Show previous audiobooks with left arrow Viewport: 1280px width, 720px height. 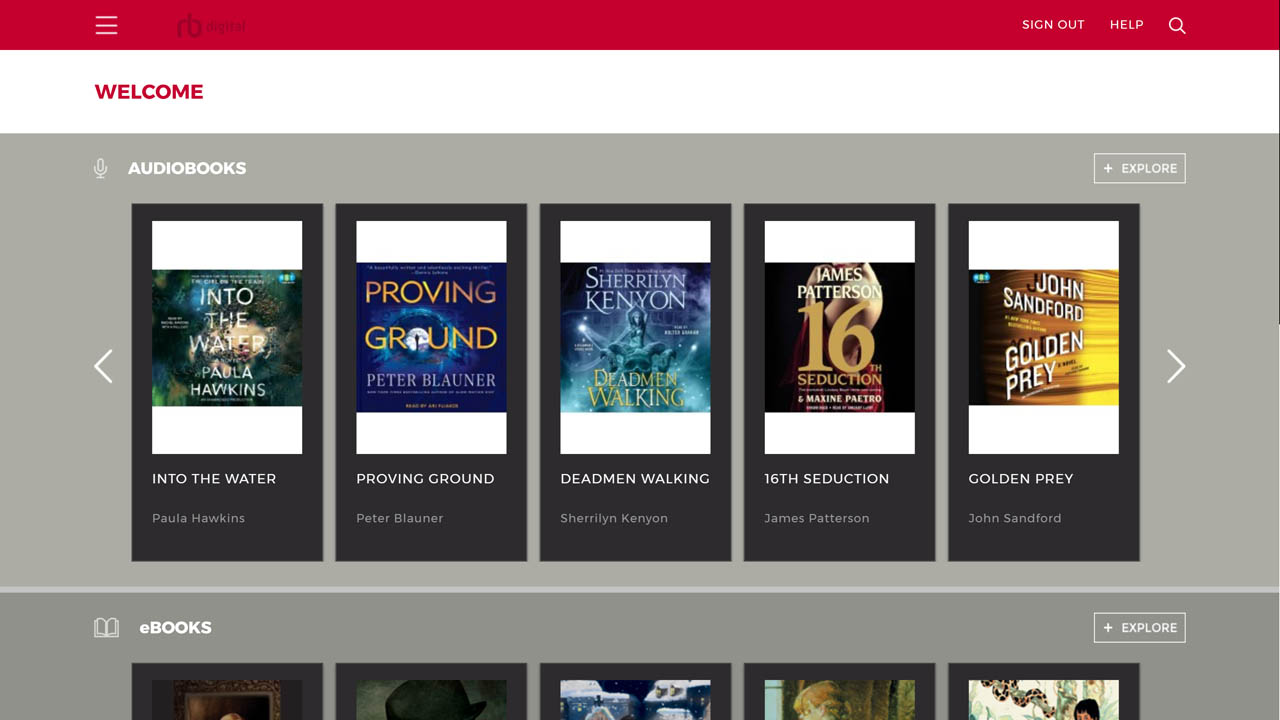[103, 366]
